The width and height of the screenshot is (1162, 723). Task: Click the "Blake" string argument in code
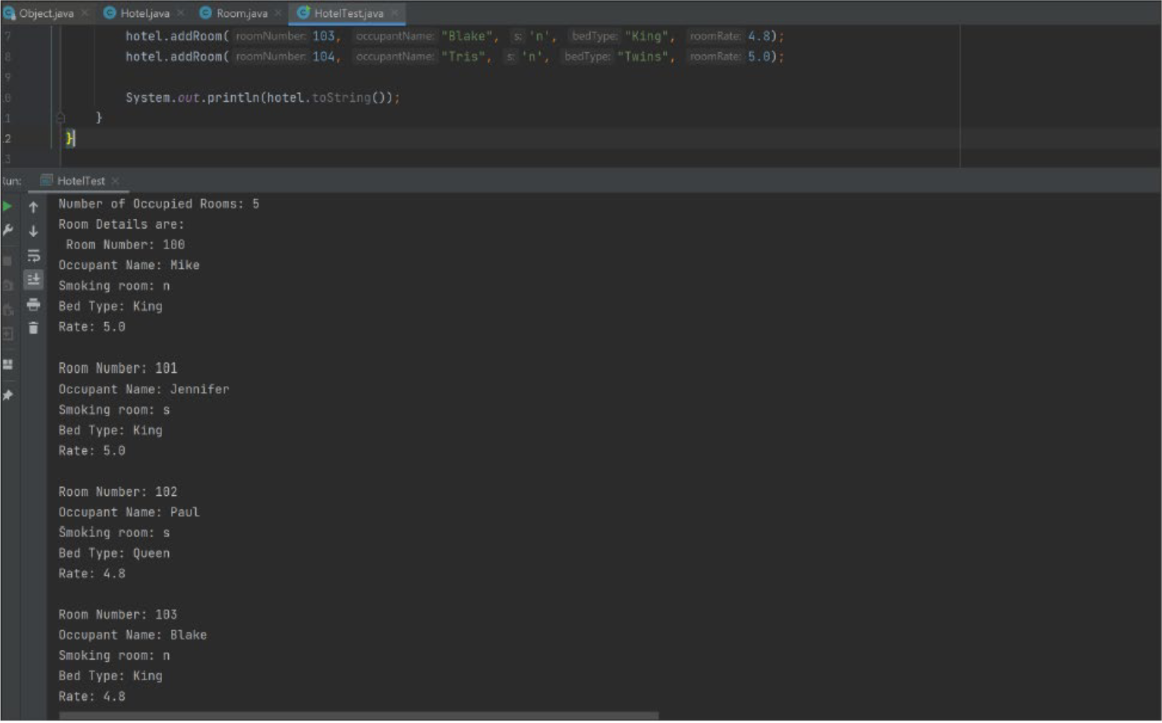tap(469, 36)
